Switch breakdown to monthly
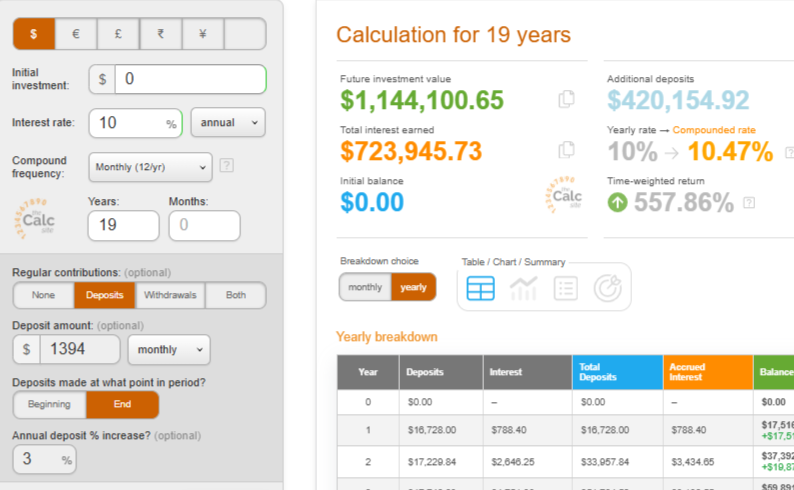This screenshot has height=490, width=794. [x=365, y=287]
